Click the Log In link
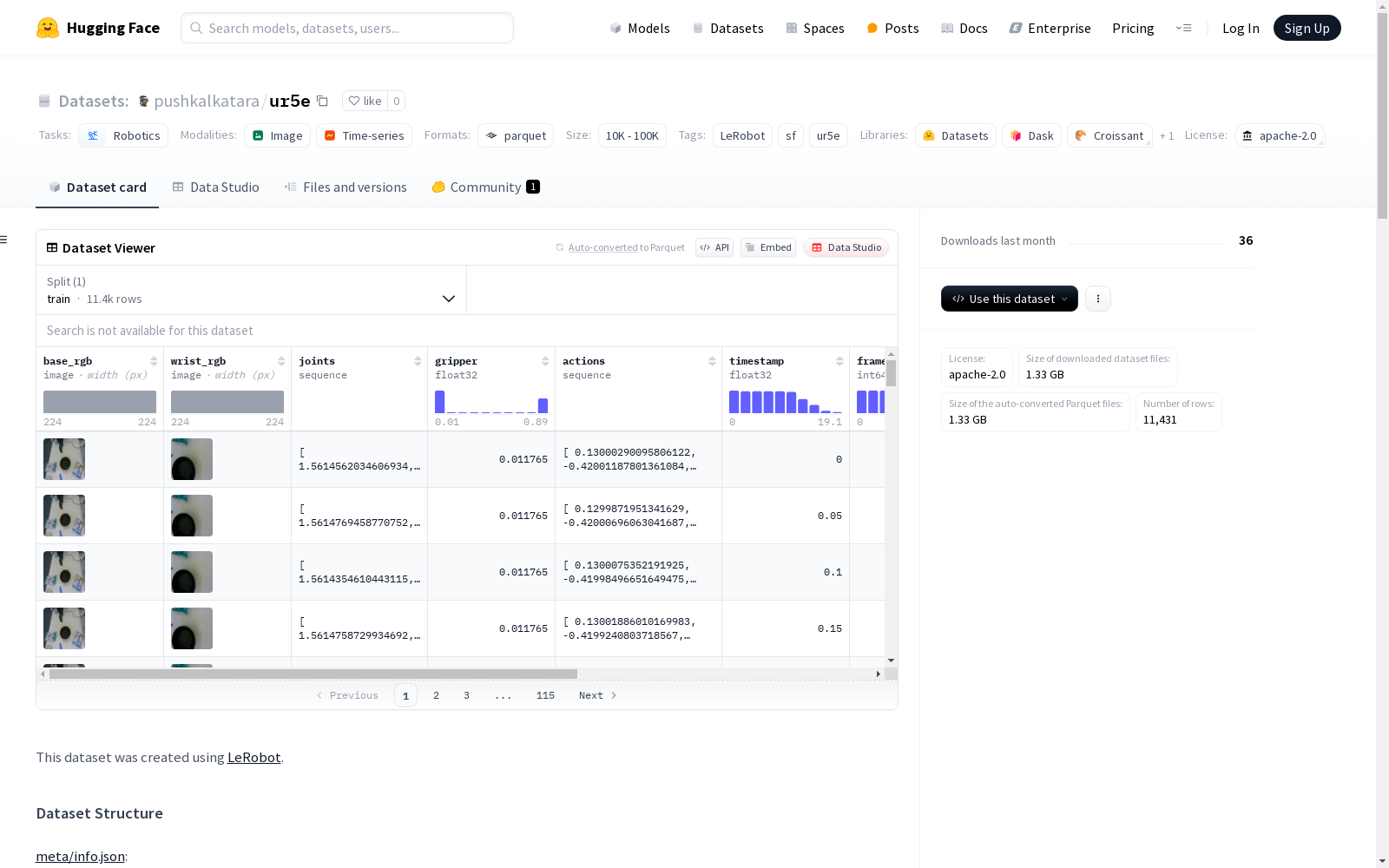This screenshot has height=868, width=1389. pyautogui.click(x=1241, y=28)
